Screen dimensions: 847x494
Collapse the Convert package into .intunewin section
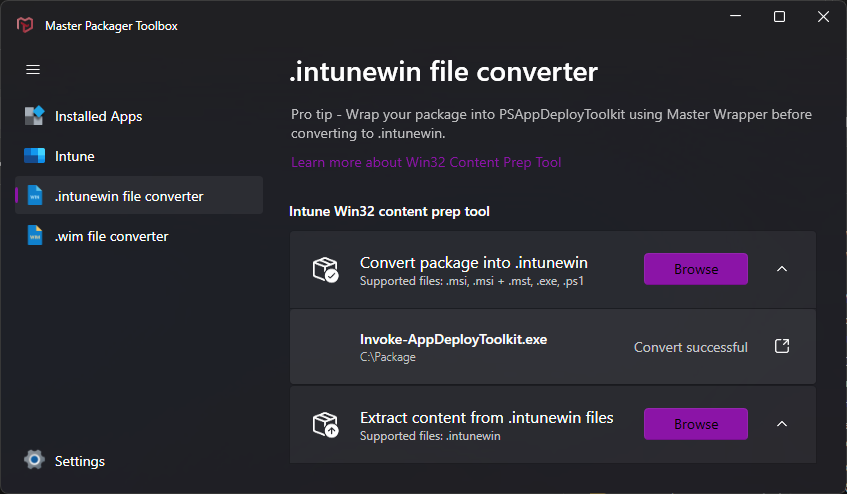click(x=782, y=269)
